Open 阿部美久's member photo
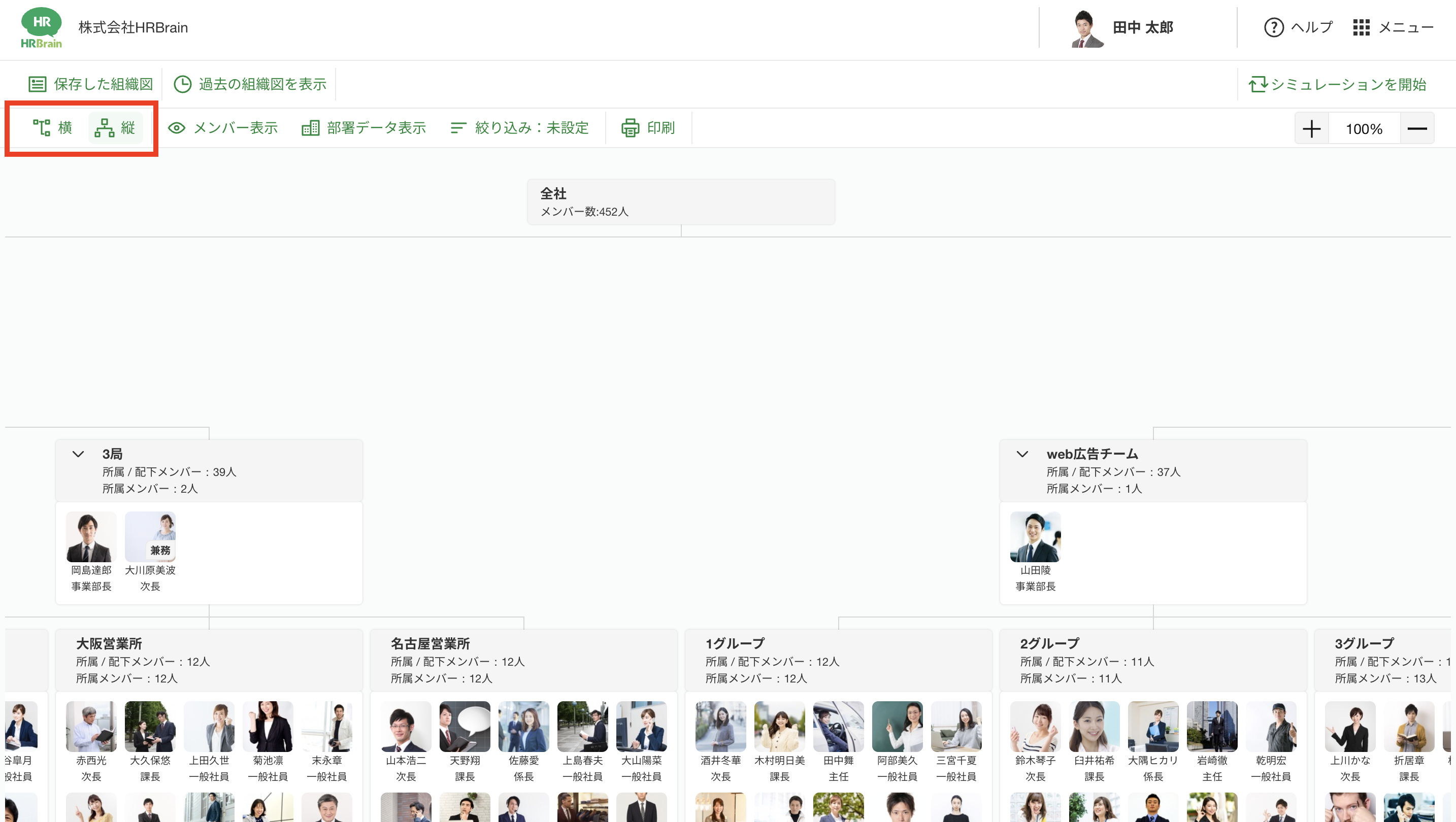This screenshot has width=1456, height=822. point(897,727)
